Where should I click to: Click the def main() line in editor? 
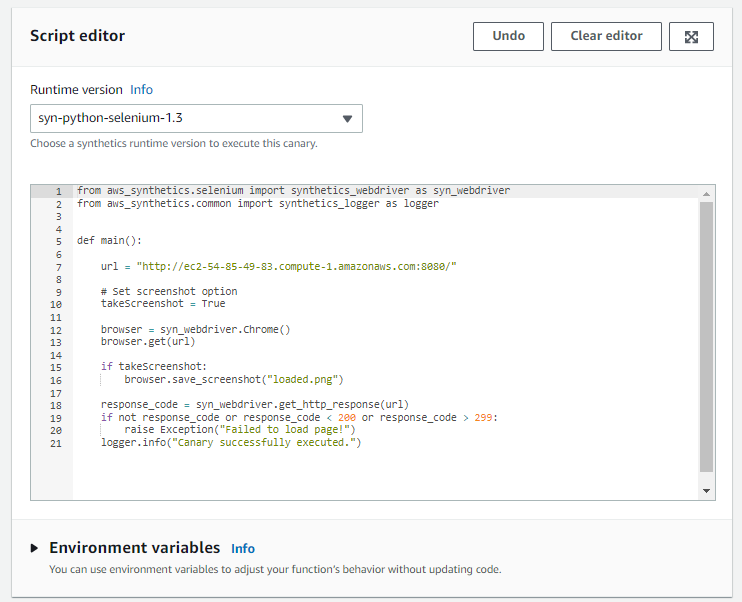click(x=110, y=241)
